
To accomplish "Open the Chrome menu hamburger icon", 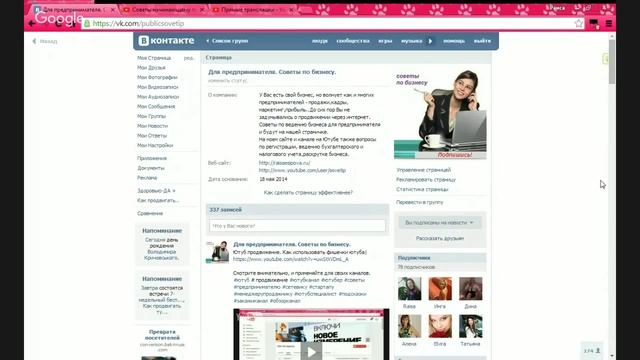I will 609,24.
